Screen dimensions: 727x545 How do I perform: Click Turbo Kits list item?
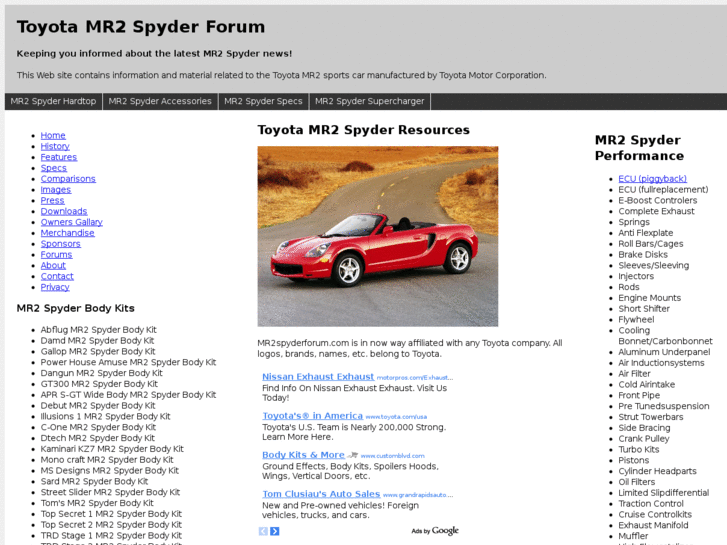point(639,449)
